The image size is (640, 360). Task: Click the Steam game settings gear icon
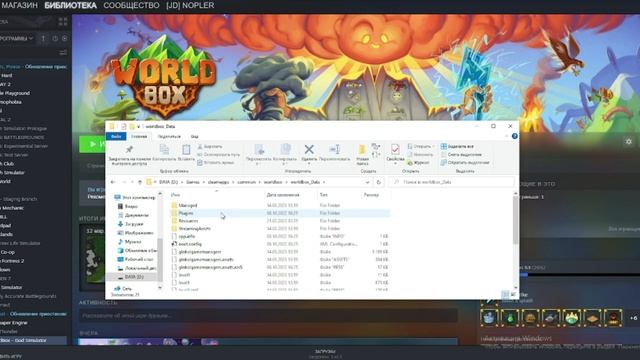click(x=629, y=141)
